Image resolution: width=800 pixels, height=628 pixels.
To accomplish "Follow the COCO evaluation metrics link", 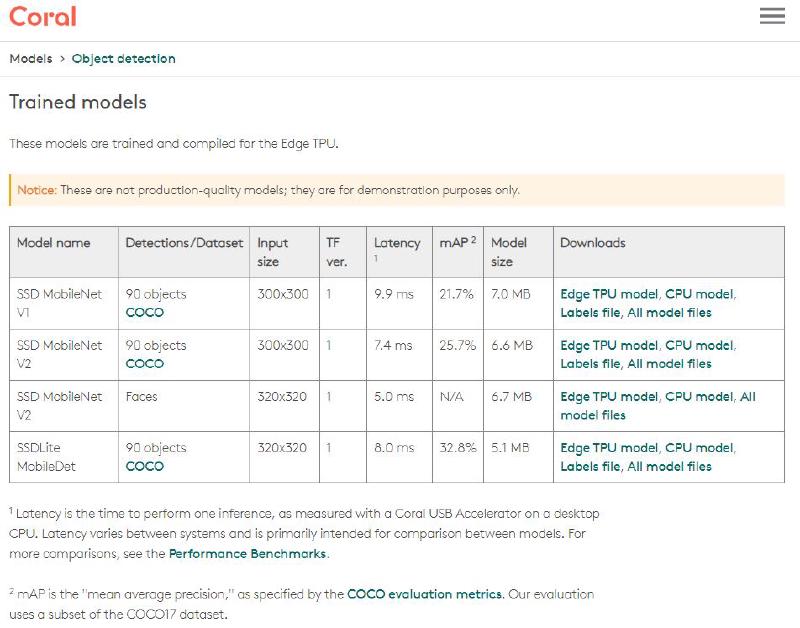I will pos(424,594).
